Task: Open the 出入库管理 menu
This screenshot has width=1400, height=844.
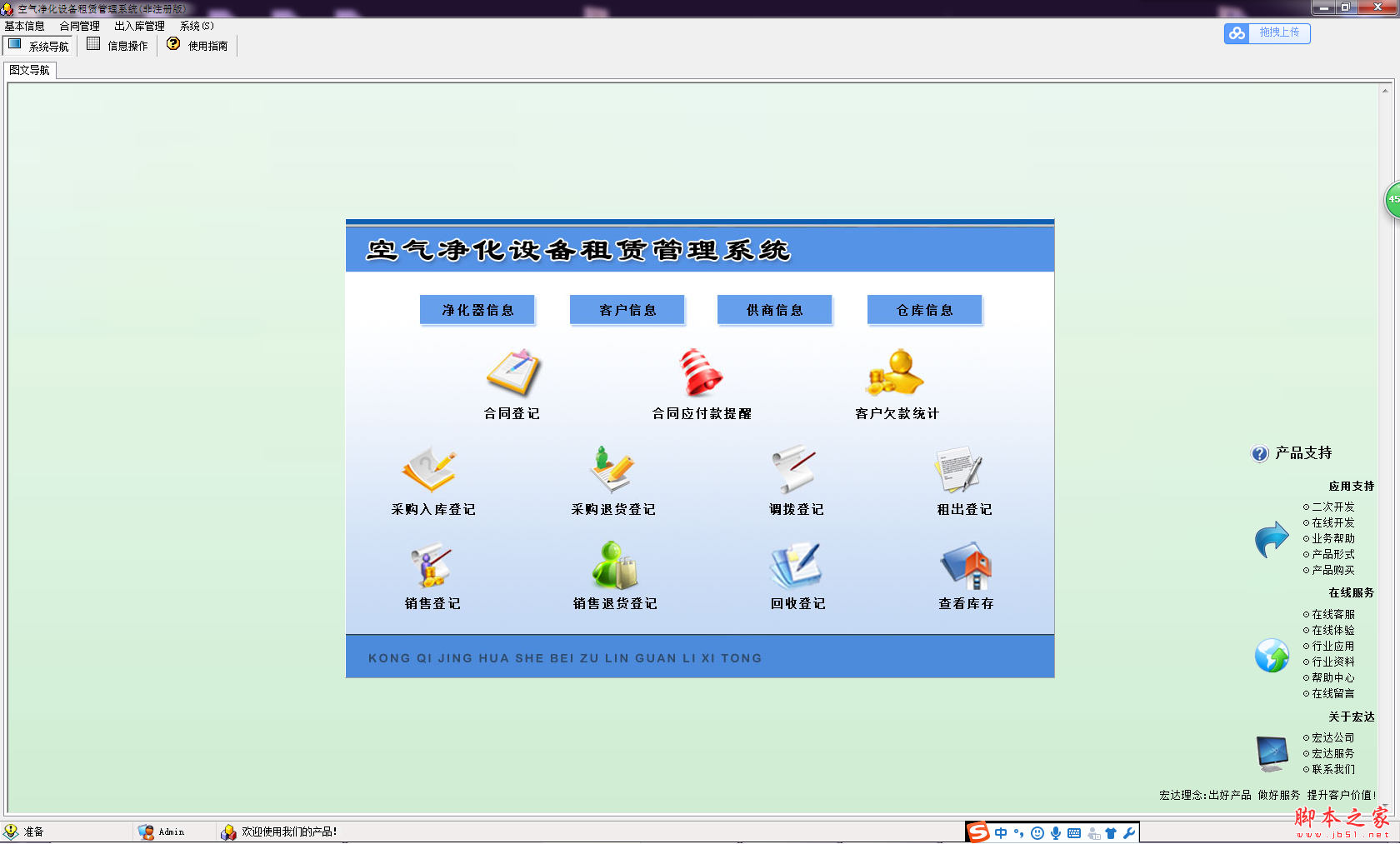Action: [139, 26]
